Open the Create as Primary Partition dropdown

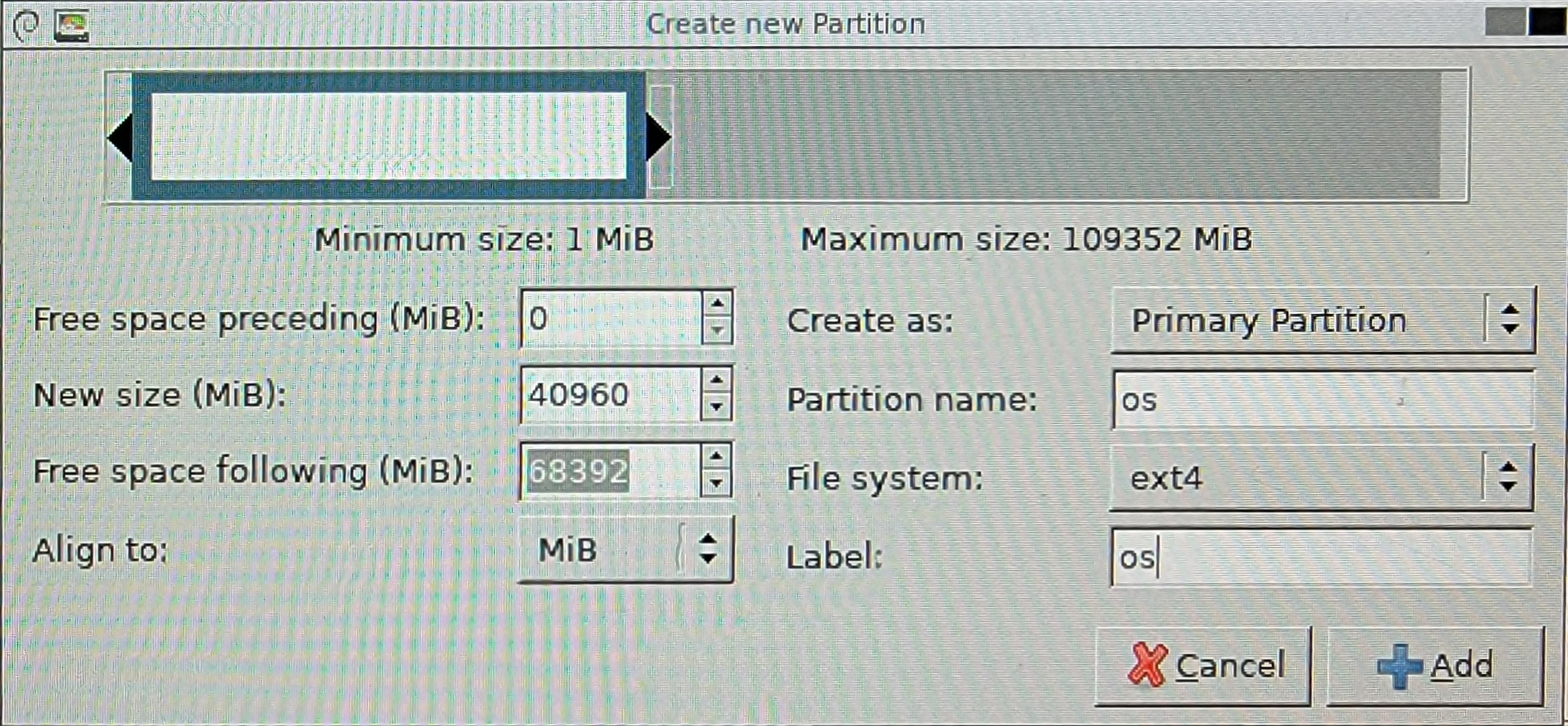pyautogui.click(x=1322, y=321)
